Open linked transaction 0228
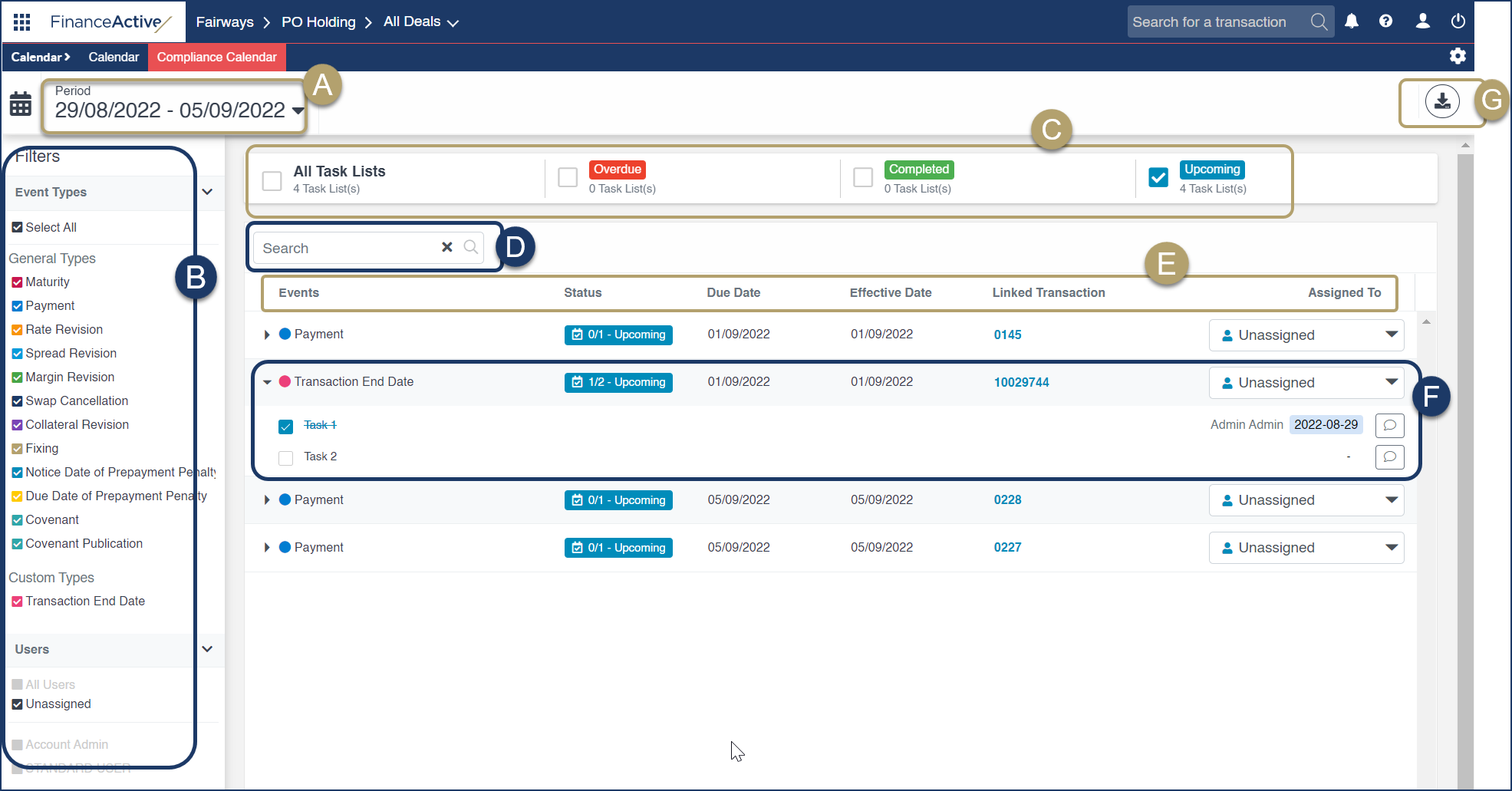This screenshot has width=1512, height=791. pos(1007,500)
